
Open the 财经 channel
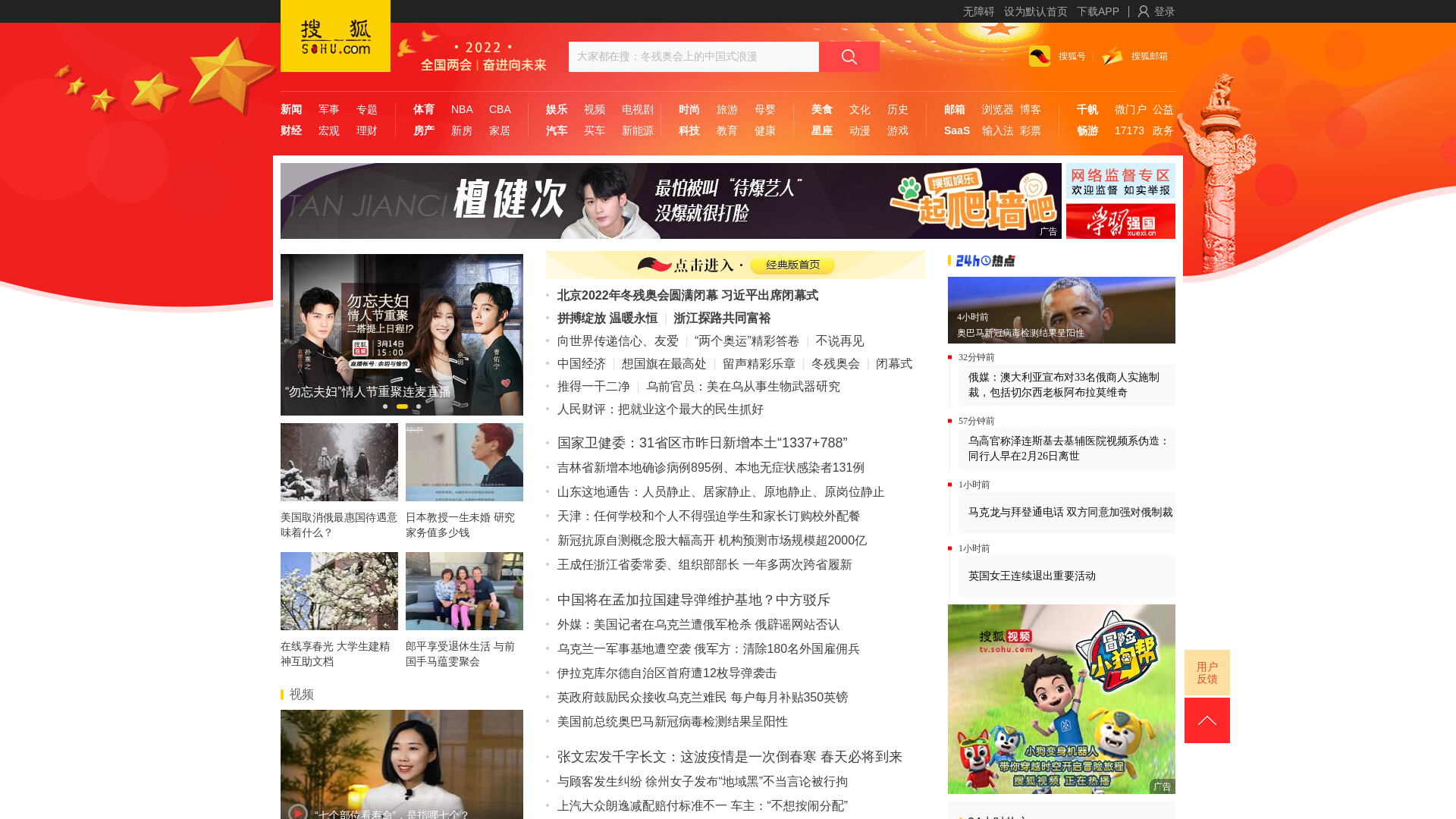(x=291, y=130)
